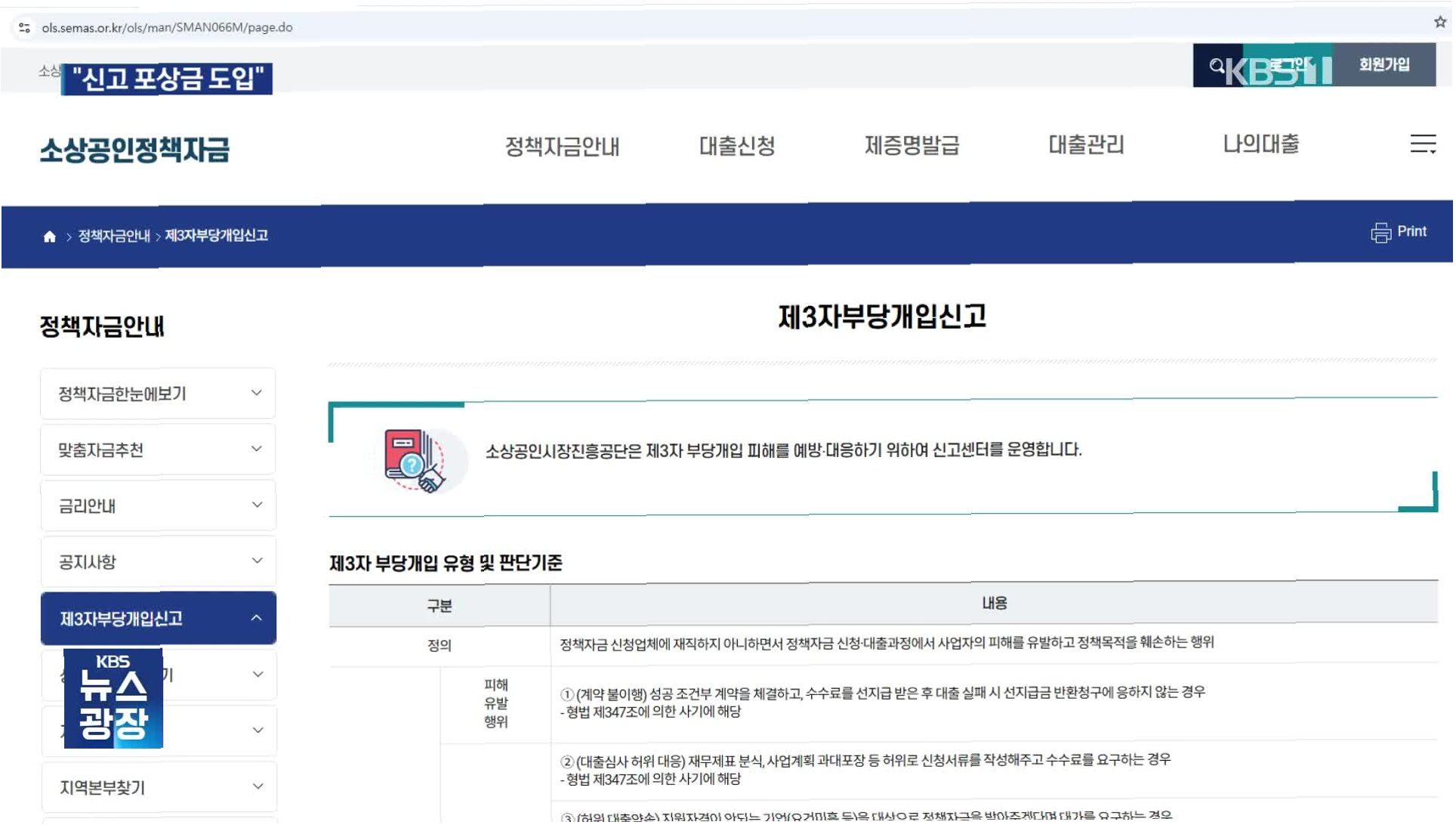
Task: Expand 금리안내 in the sidebar
Action: click(x=158, y=505)
